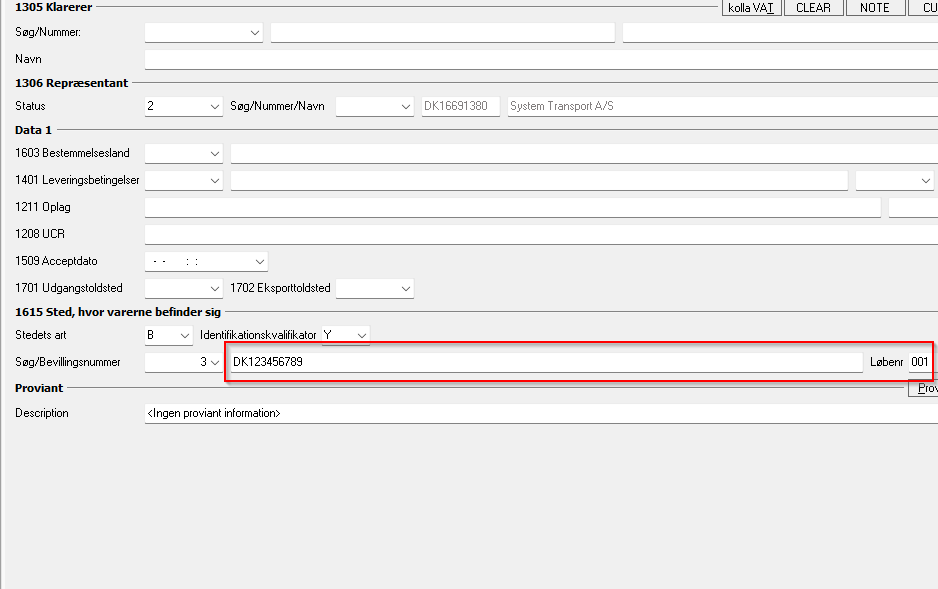Open the 1509 Acceptdato date dropdown
Screen dimensions: 938x589
tap(259, 262)
